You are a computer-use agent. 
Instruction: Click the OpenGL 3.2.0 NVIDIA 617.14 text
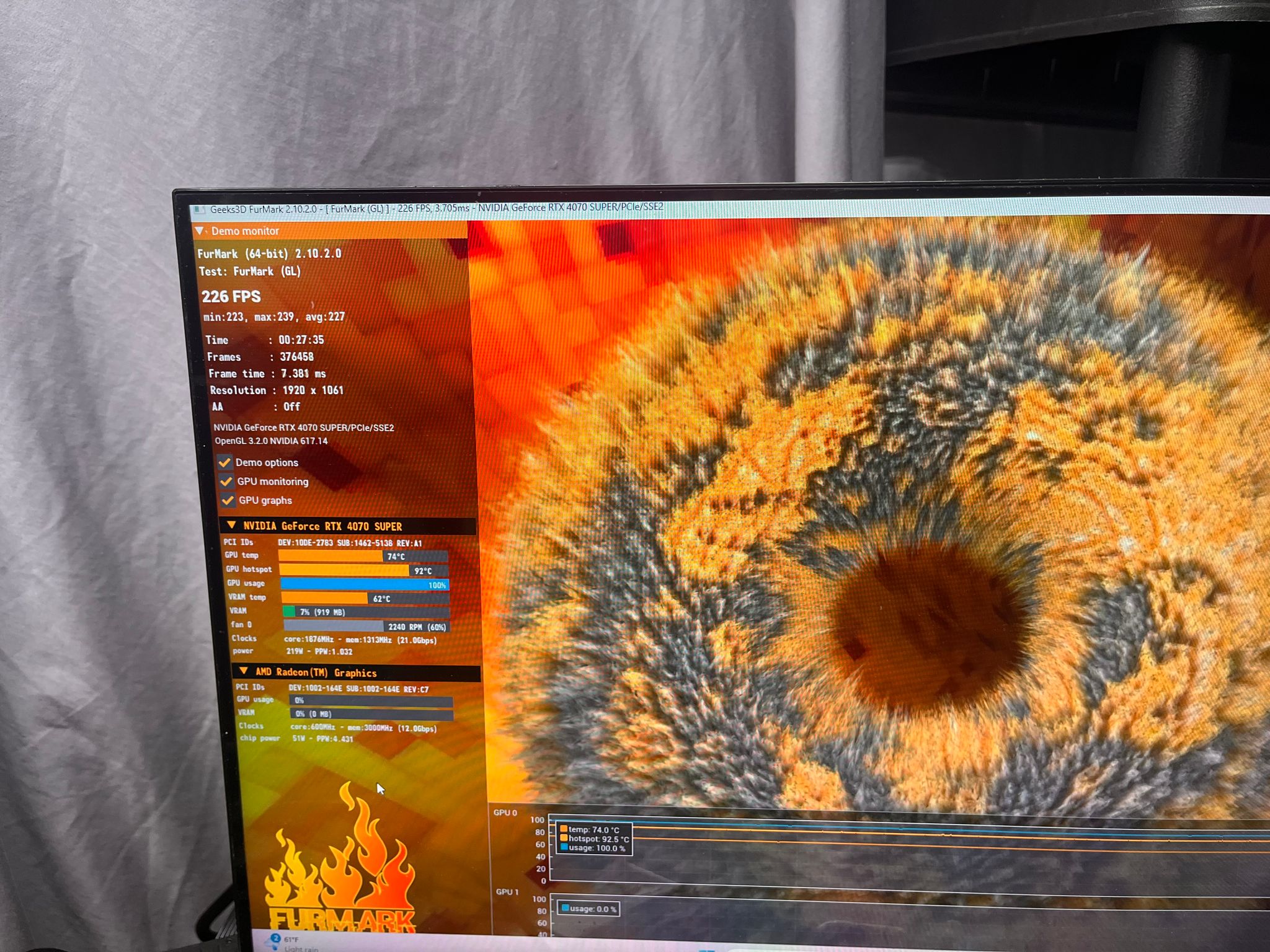click(271, 441)
